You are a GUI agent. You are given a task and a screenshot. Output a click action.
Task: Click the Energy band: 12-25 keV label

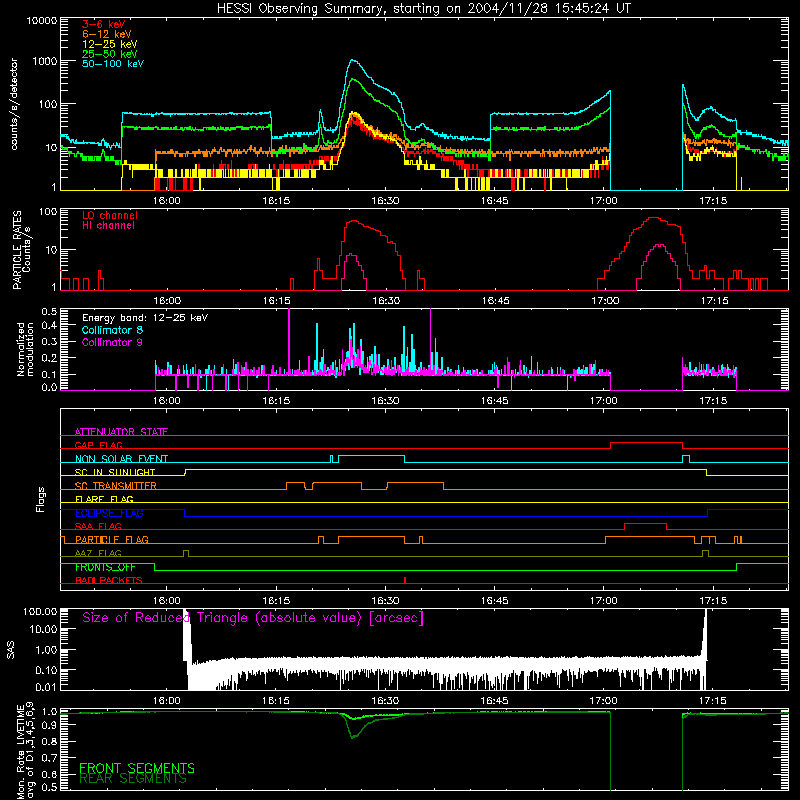[x=145, y=318]
